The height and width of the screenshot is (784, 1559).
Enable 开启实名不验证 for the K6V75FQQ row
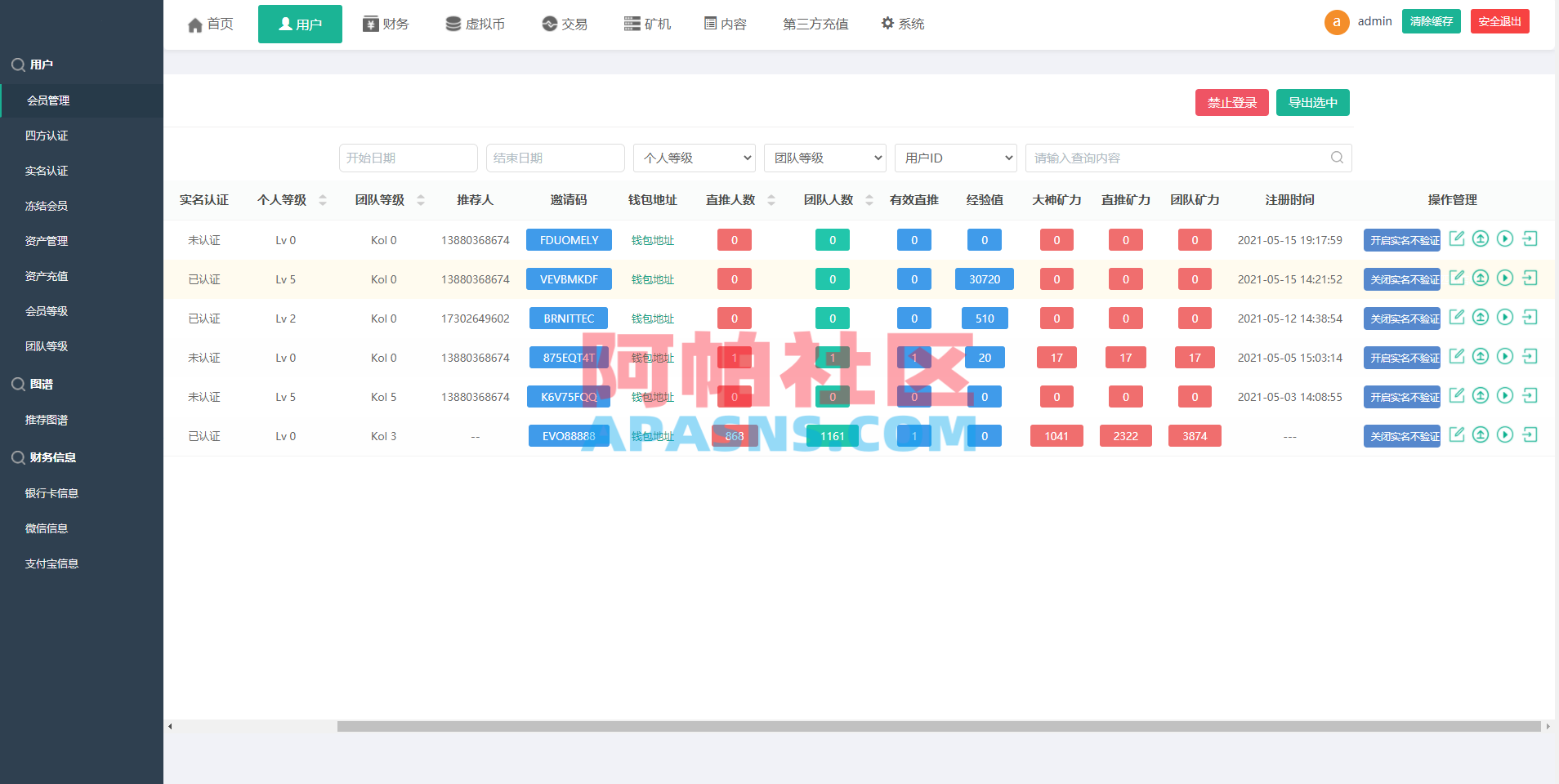[1402, 397]
